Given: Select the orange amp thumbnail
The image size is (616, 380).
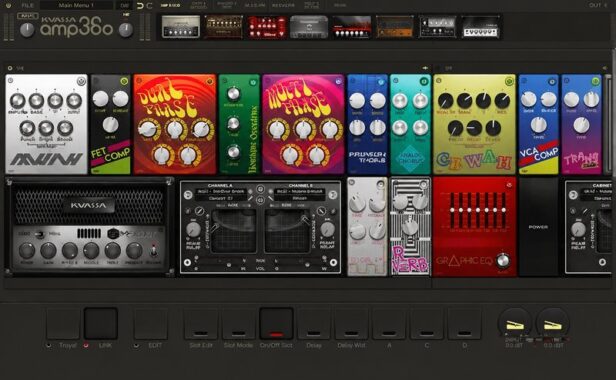Looking at the screenshot, I should click(x=394, y=27).
